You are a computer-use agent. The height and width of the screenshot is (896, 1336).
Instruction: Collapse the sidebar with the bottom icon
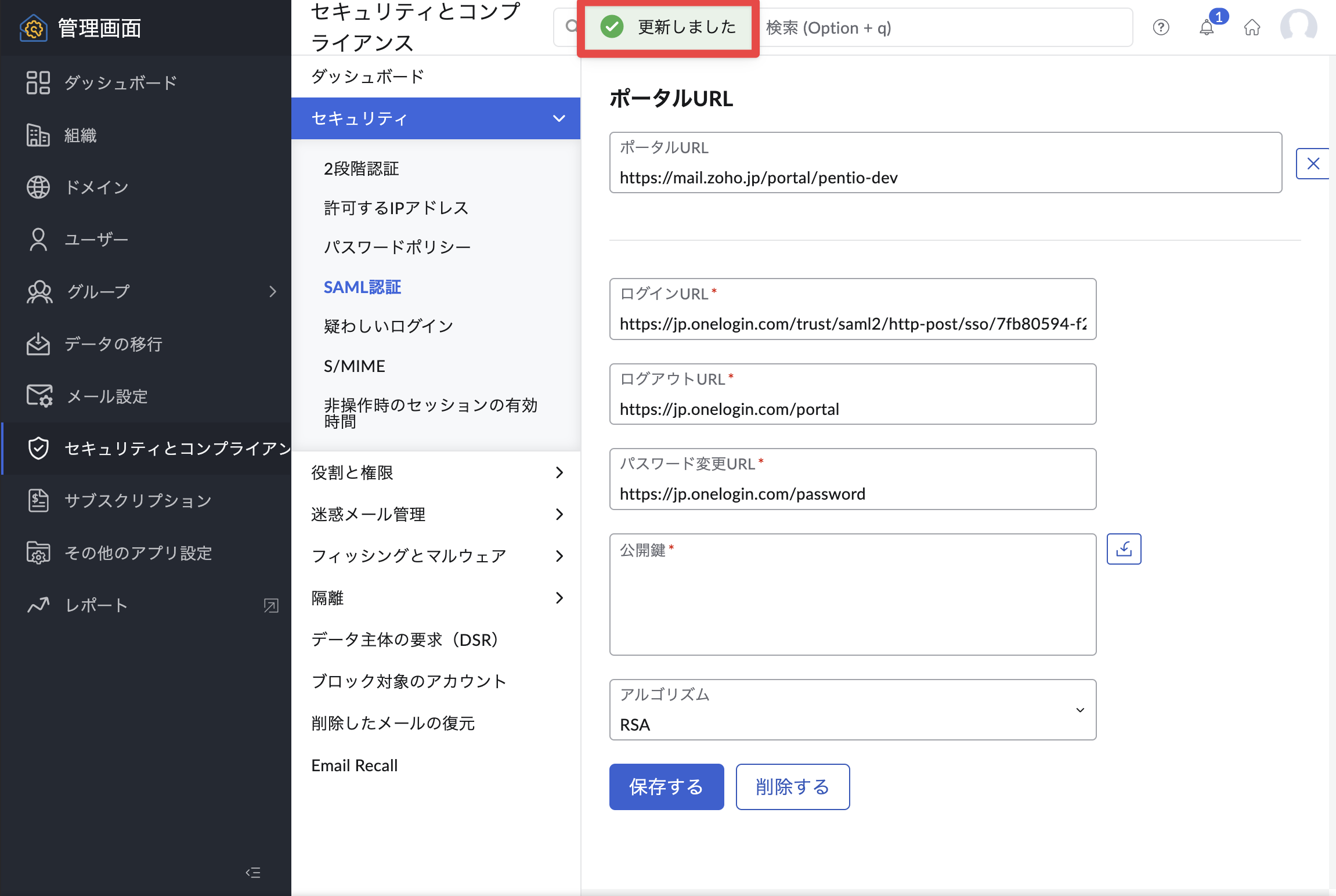click(253, 872)
